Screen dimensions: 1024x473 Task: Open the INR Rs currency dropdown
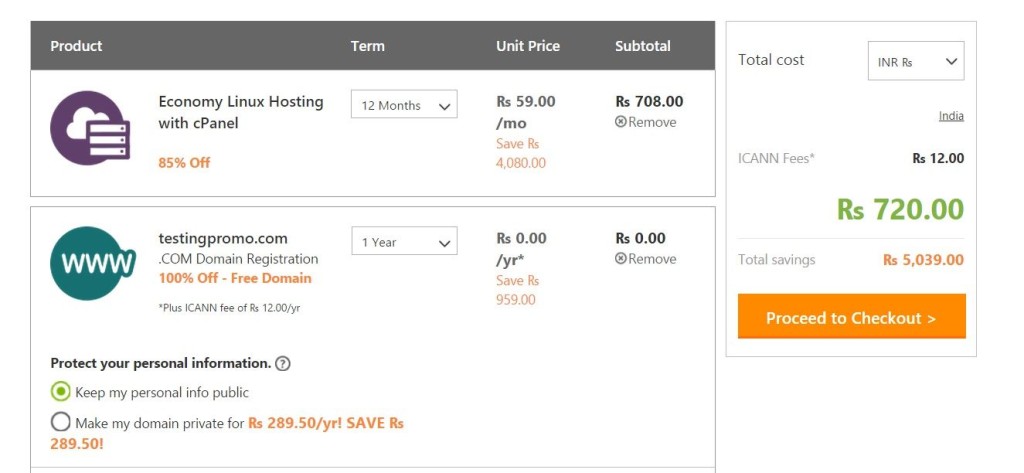click(x=916, y=62)
